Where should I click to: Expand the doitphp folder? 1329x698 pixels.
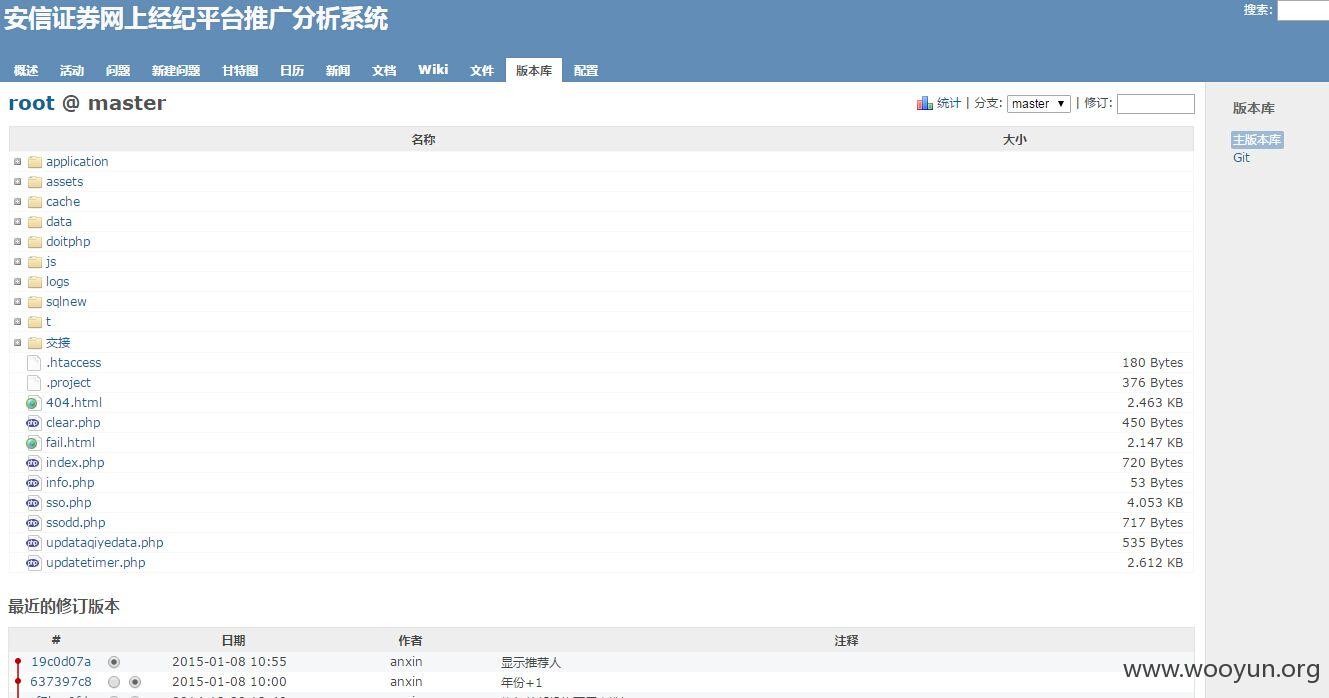pyautogui.click(x=17, y=241)
